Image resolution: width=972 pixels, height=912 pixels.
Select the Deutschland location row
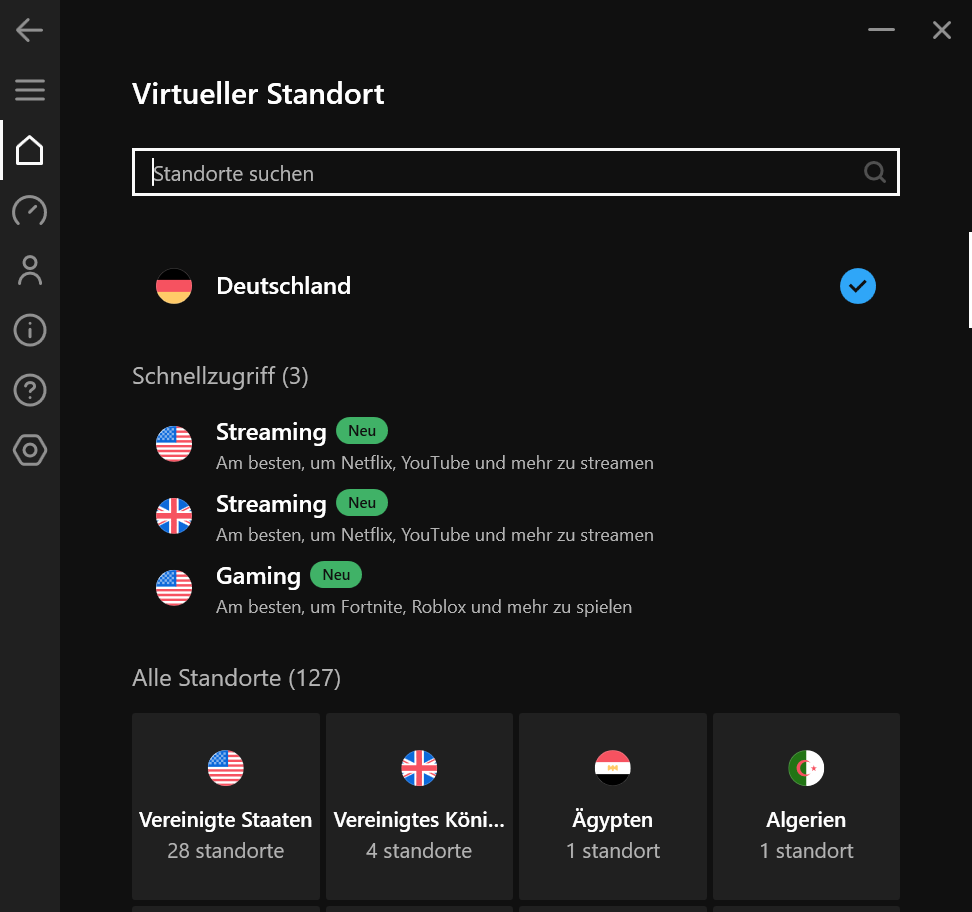coord(516,286)
